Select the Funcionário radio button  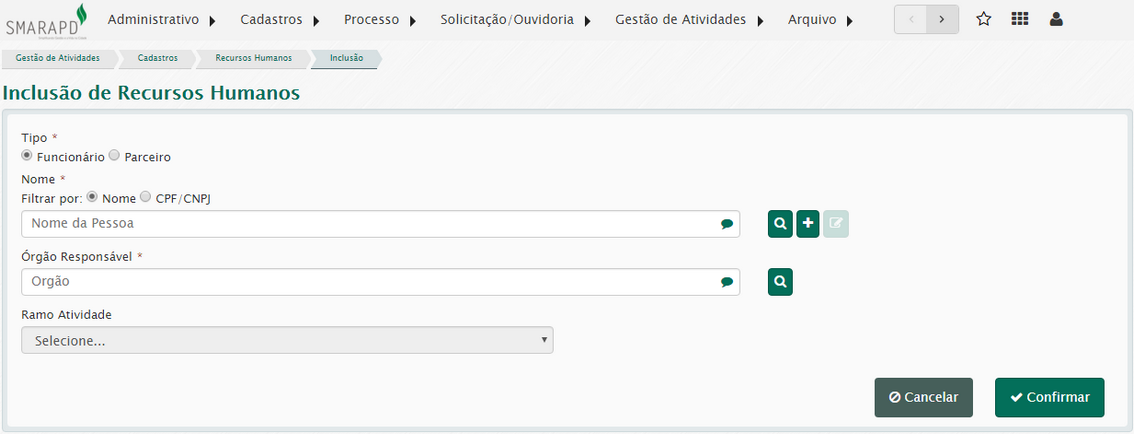(27, 156)
